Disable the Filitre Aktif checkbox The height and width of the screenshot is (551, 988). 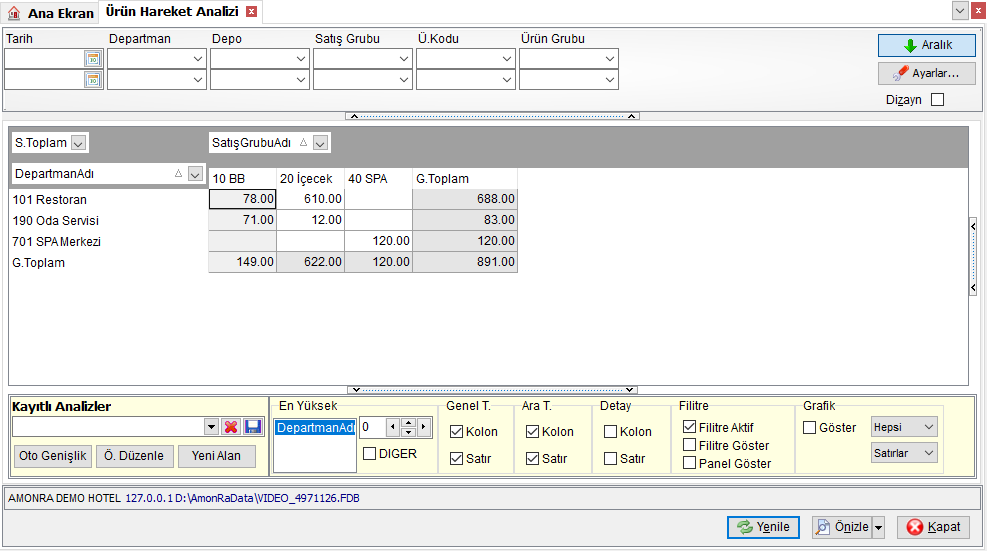coord(689,427)
